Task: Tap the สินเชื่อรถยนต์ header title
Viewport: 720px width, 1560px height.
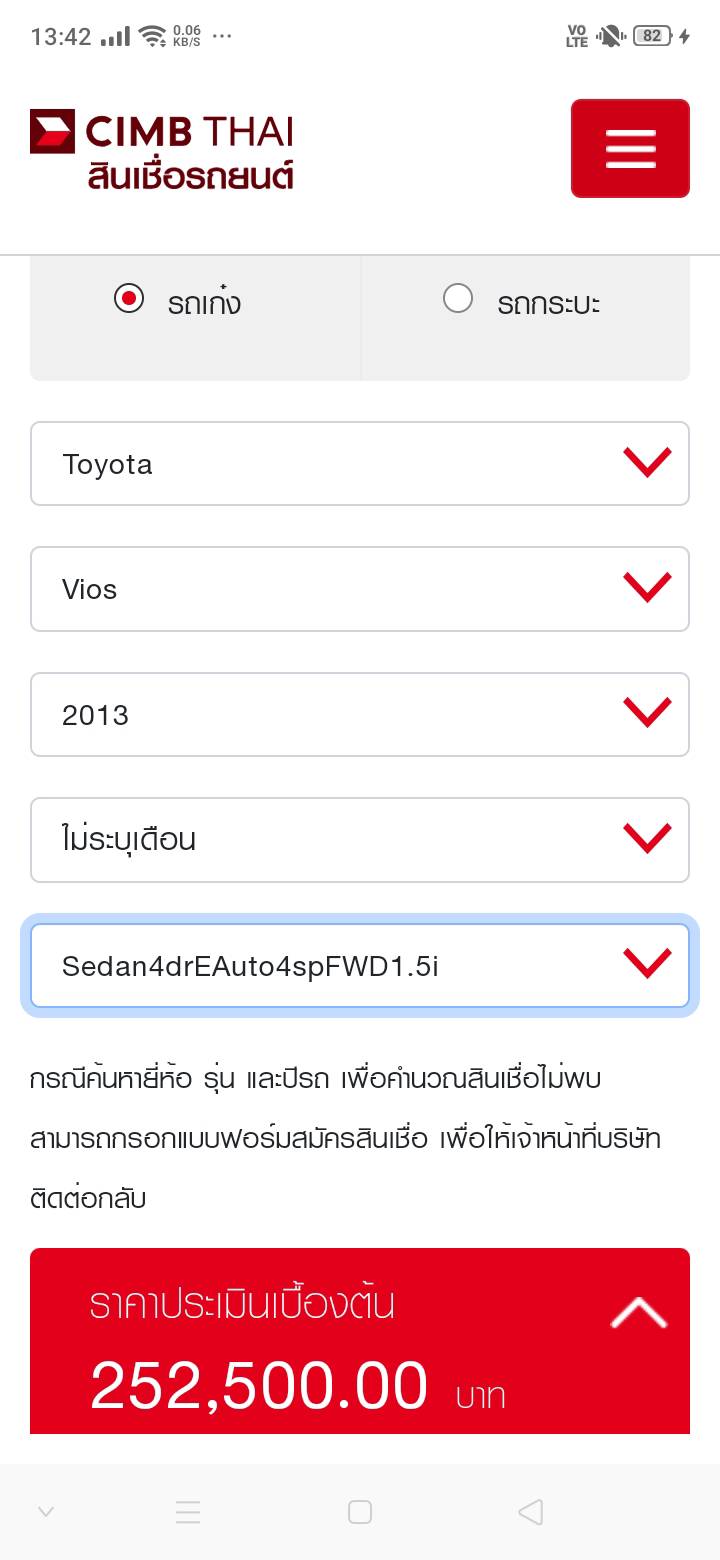Action: [x=190, y=174]
